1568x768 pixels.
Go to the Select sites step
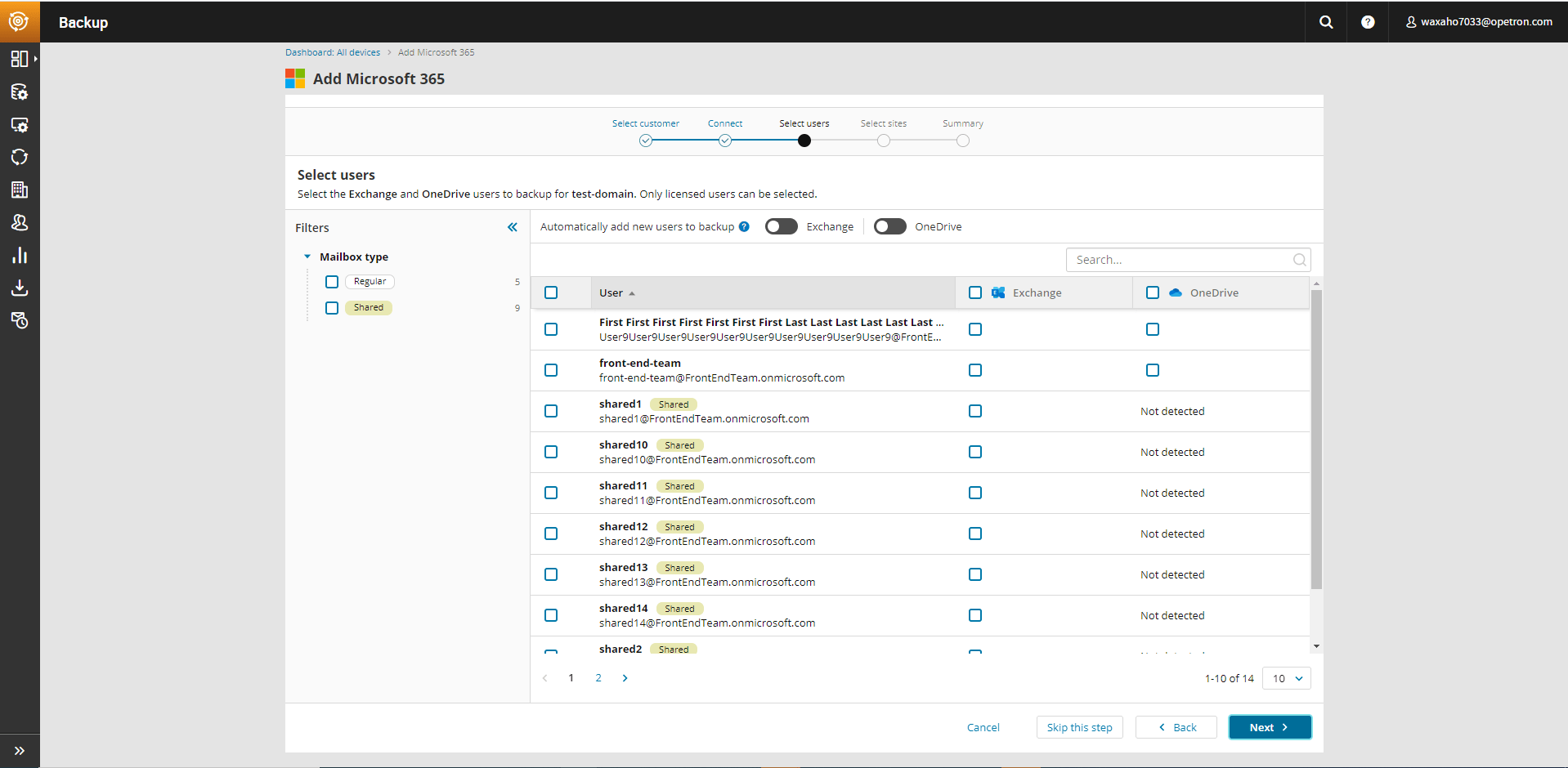click(x=884, y=132)
